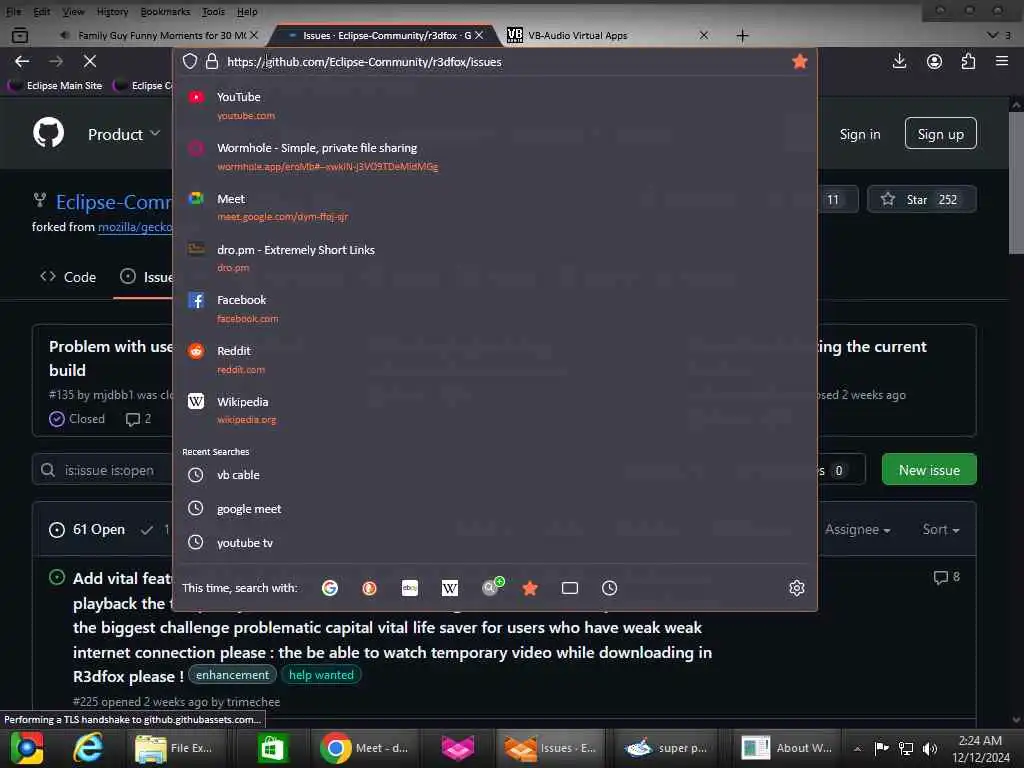Click the issue search filter field
This screenshot has width=1024, height=768.
[x=104, y=470]
